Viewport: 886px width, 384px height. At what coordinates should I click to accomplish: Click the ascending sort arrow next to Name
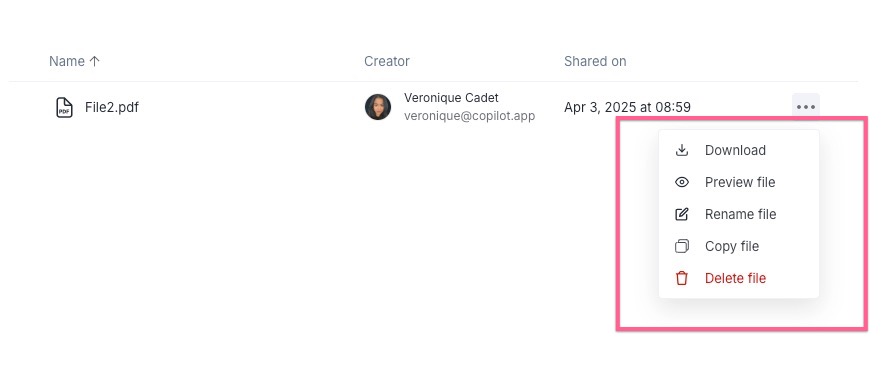94,61
